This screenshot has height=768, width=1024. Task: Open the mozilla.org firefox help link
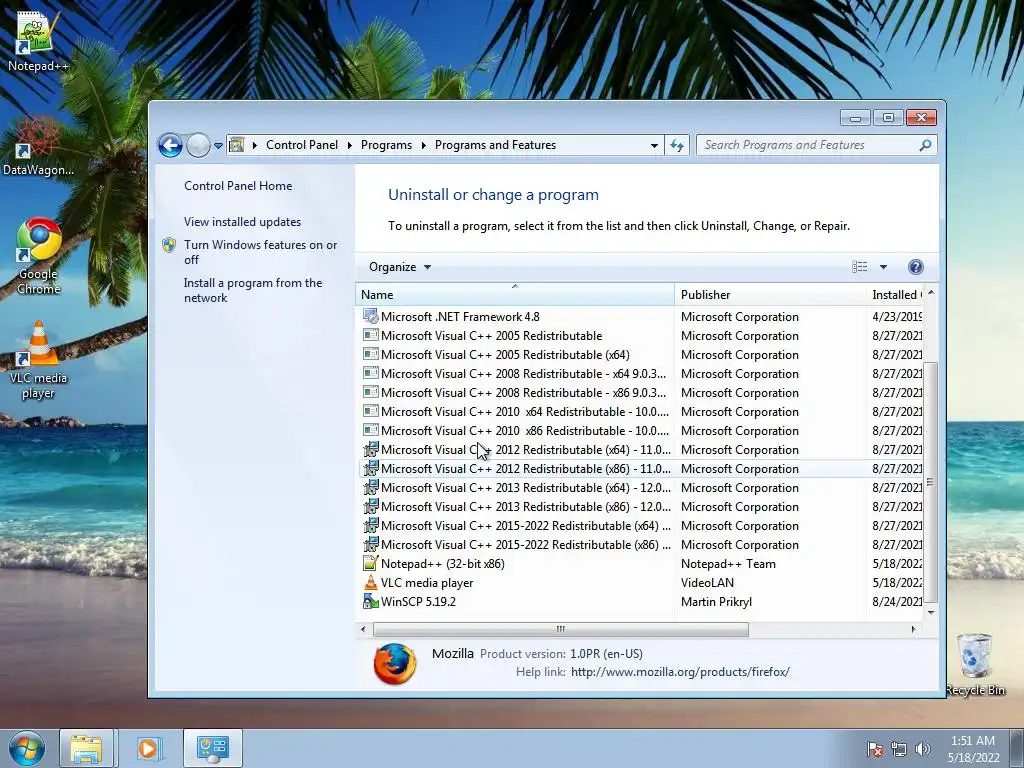click(x=680, y=671)
